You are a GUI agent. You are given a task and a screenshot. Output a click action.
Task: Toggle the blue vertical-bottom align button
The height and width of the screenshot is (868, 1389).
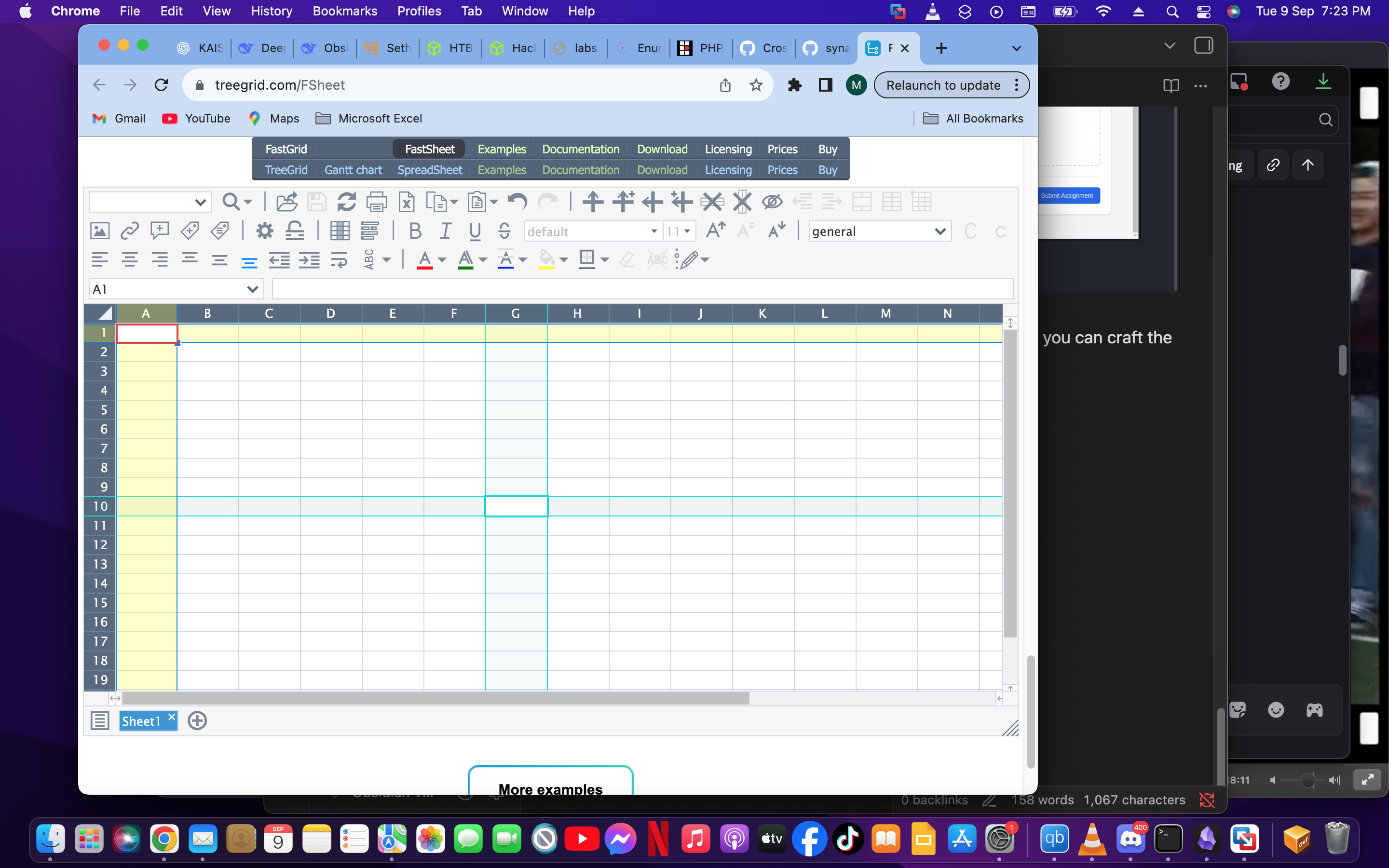pyautogui.click(x=249, y=262)
